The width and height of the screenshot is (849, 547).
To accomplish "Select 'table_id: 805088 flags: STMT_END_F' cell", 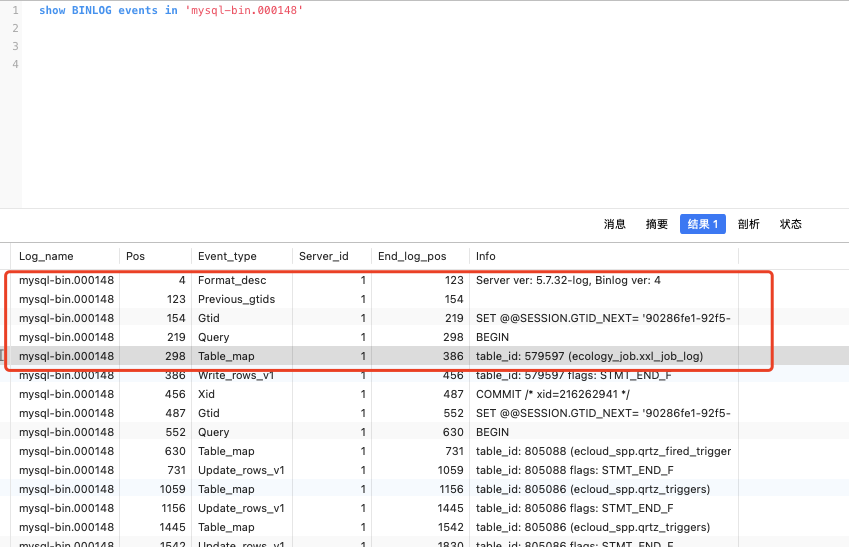I will 574,470.
